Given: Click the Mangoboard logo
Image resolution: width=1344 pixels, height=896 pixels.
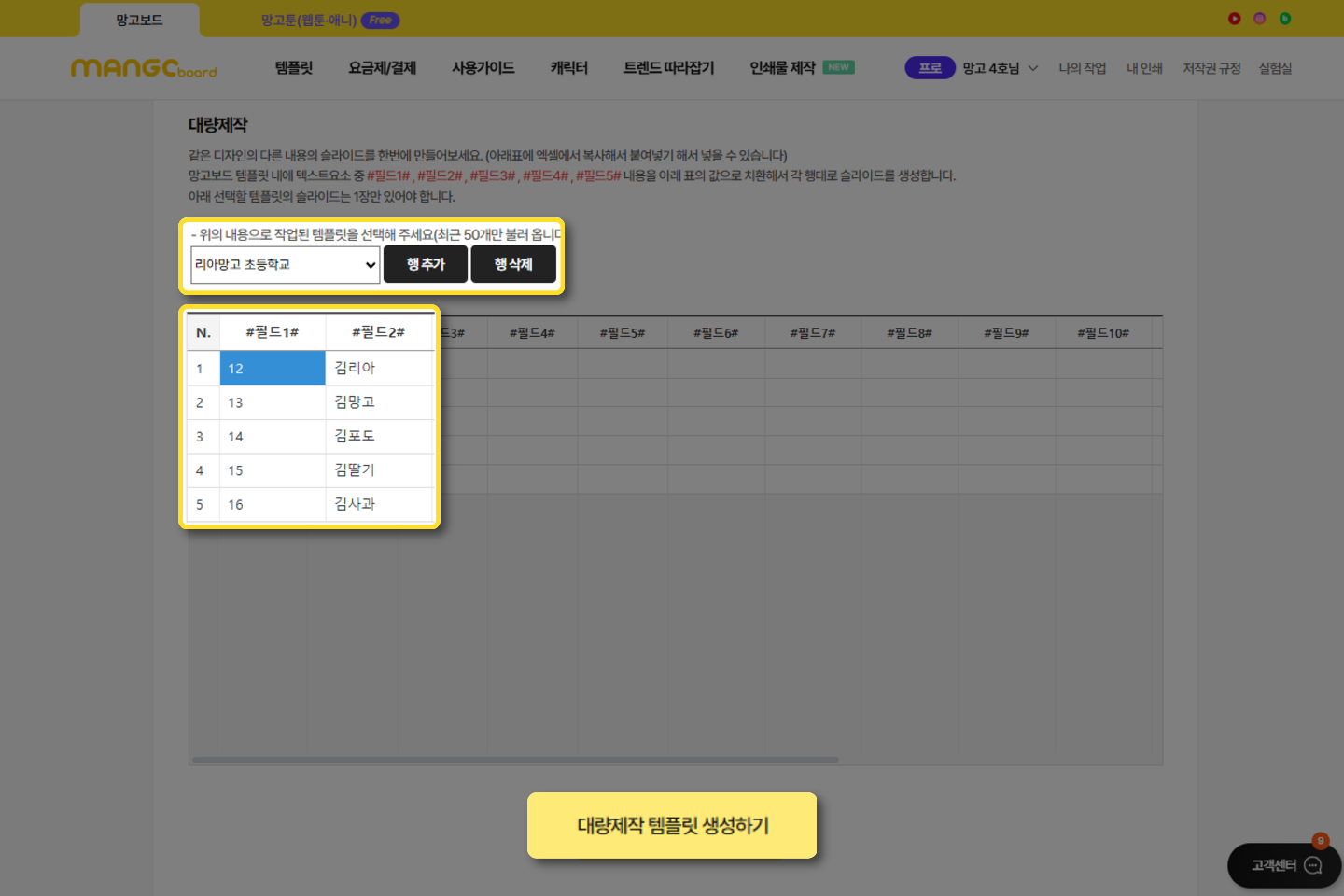Looking at the screenshot, I should 144,68.
